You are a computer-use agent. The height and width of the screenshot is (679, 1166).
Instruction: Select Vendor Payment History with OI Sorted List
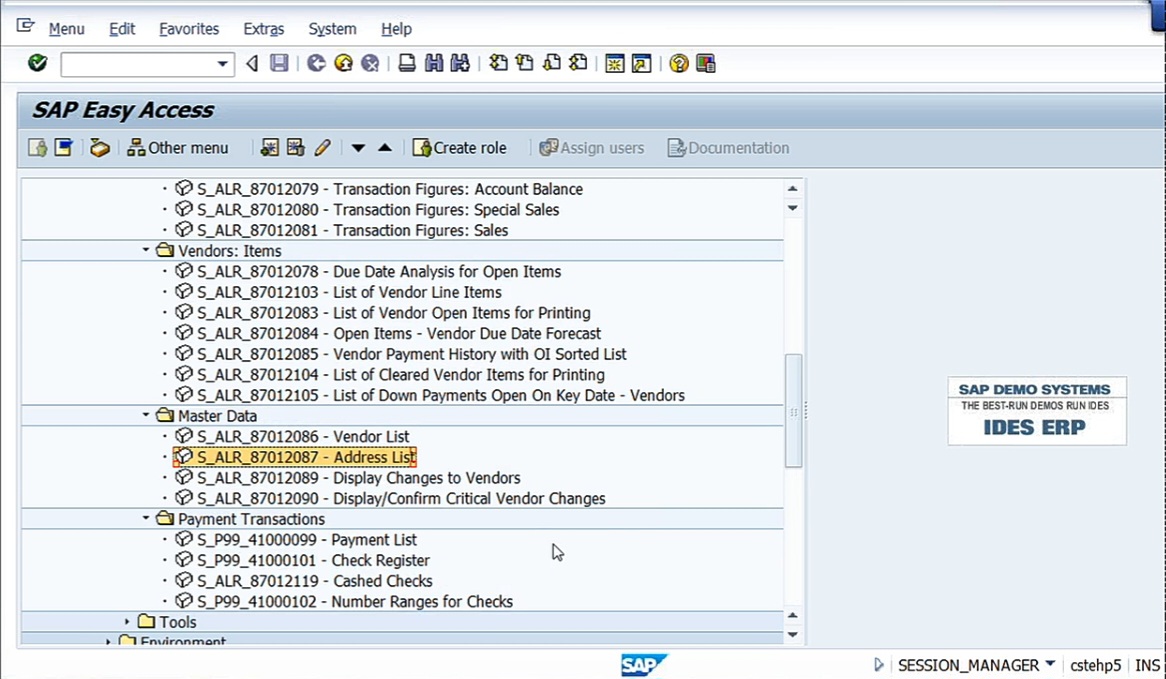(411, 354)
